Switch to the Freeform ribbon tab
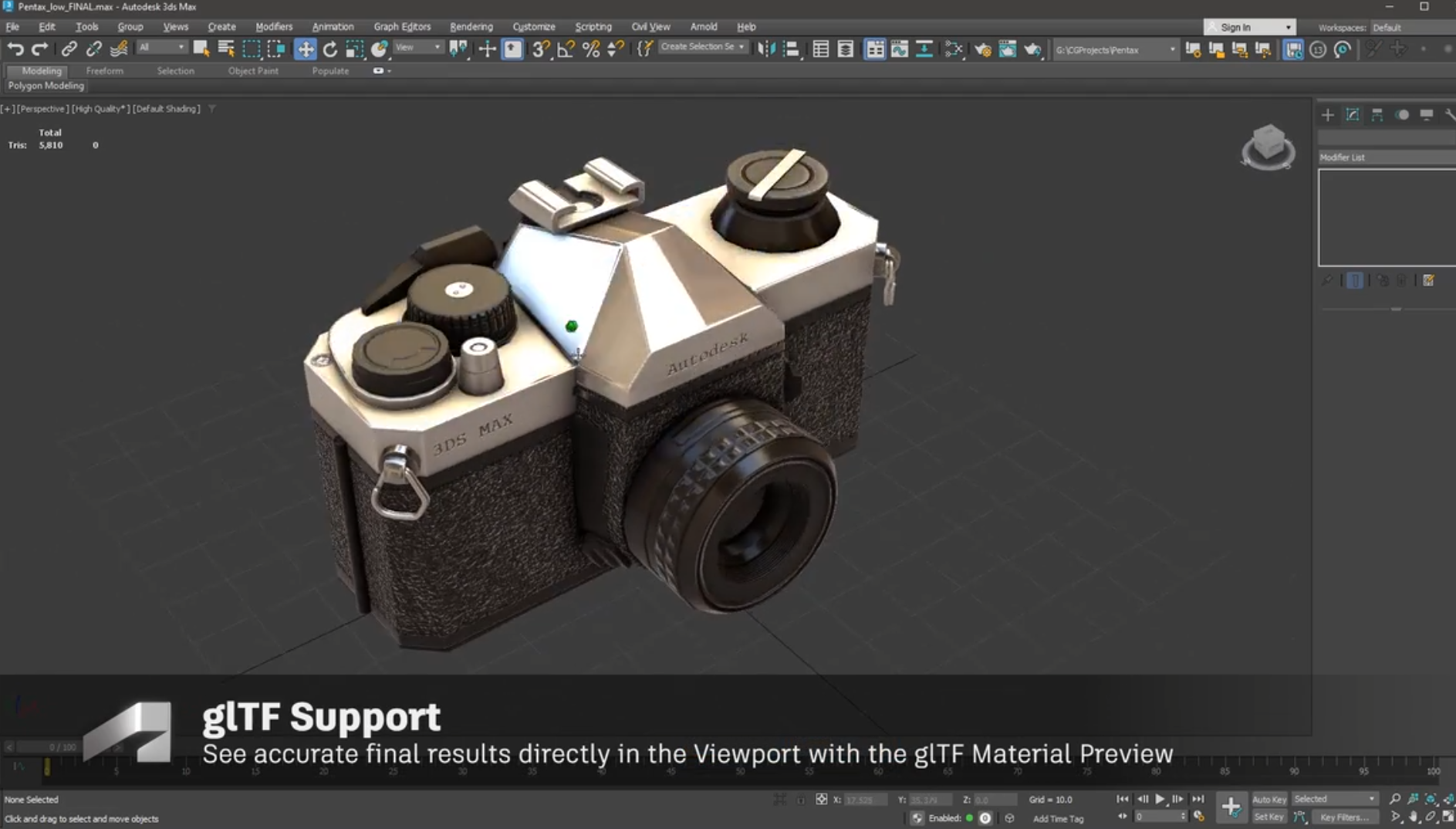Screen dimensions: 1456x829 coord(104,71)
